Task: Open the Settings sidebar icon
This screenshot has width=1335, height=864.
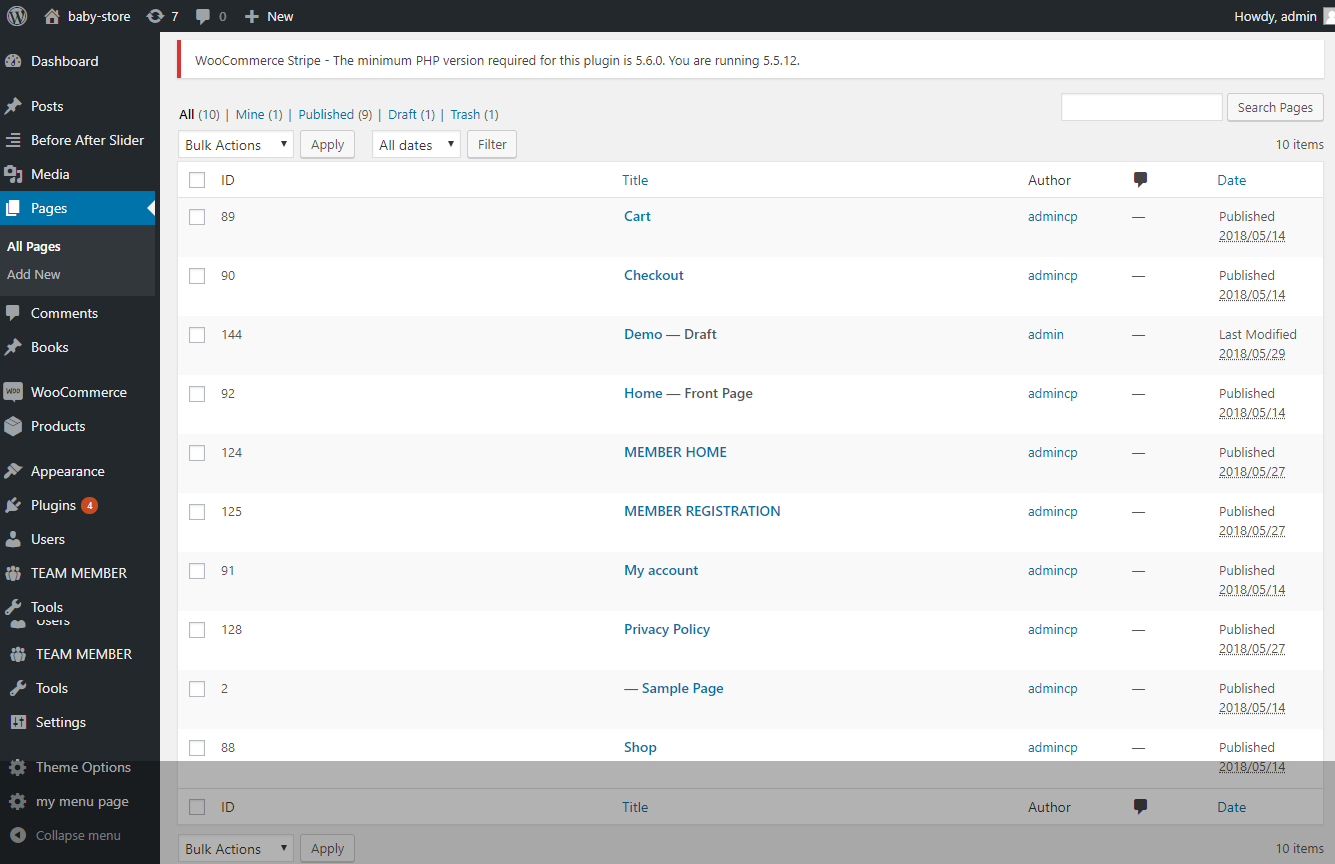Action: click(18, 722)
